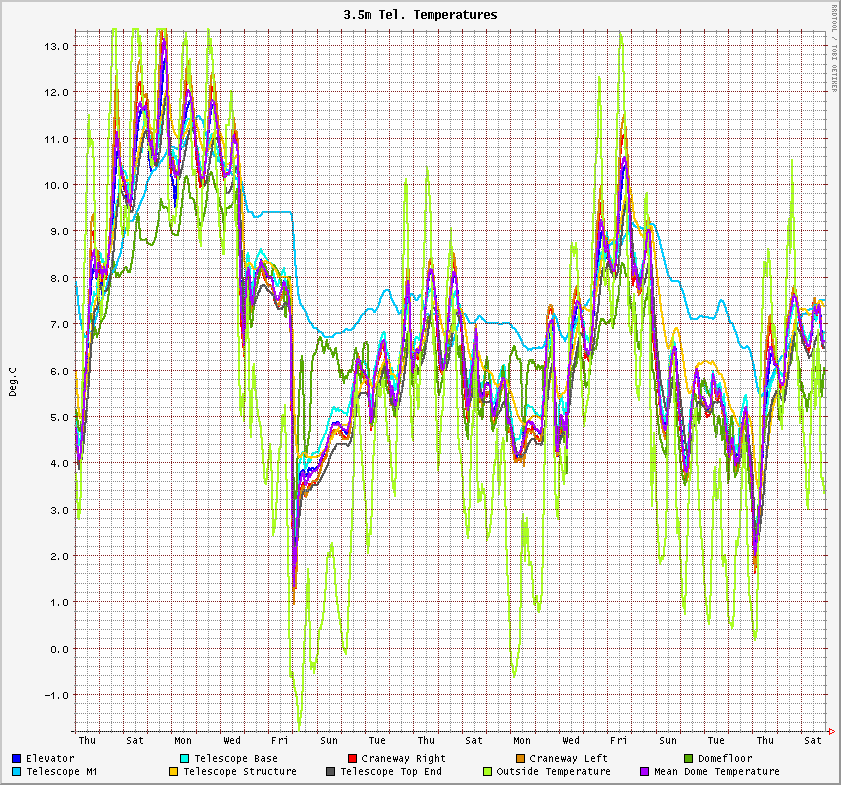841x785 pixels.
Task: Click the RRDTOOL watermark text on right edge
Action: [833, 48]
